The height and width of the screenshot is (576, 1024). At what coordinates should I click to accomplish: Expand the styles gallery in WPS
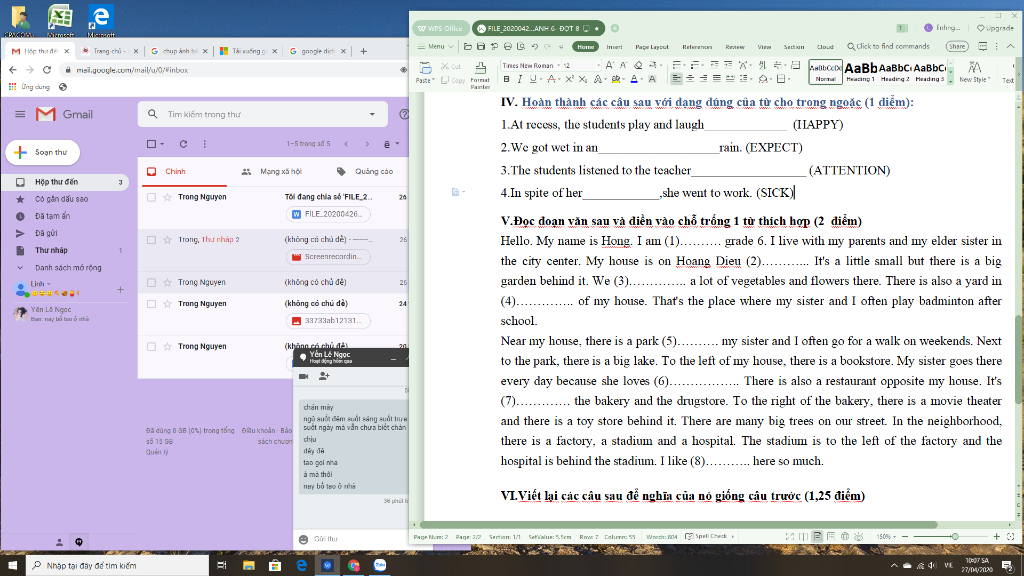[x=950, y=80]
